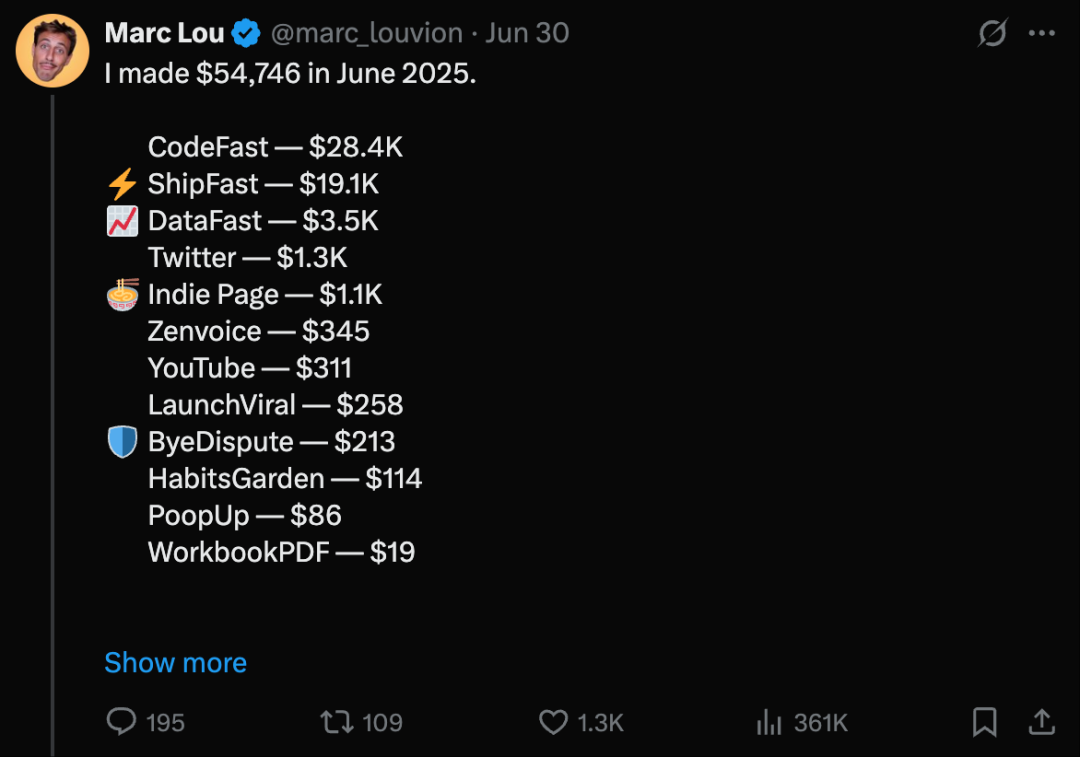Like the post with the heart icon
The height and width of the screenshot is (757, 1080).
pyautogui.click(x=553, y=722)
